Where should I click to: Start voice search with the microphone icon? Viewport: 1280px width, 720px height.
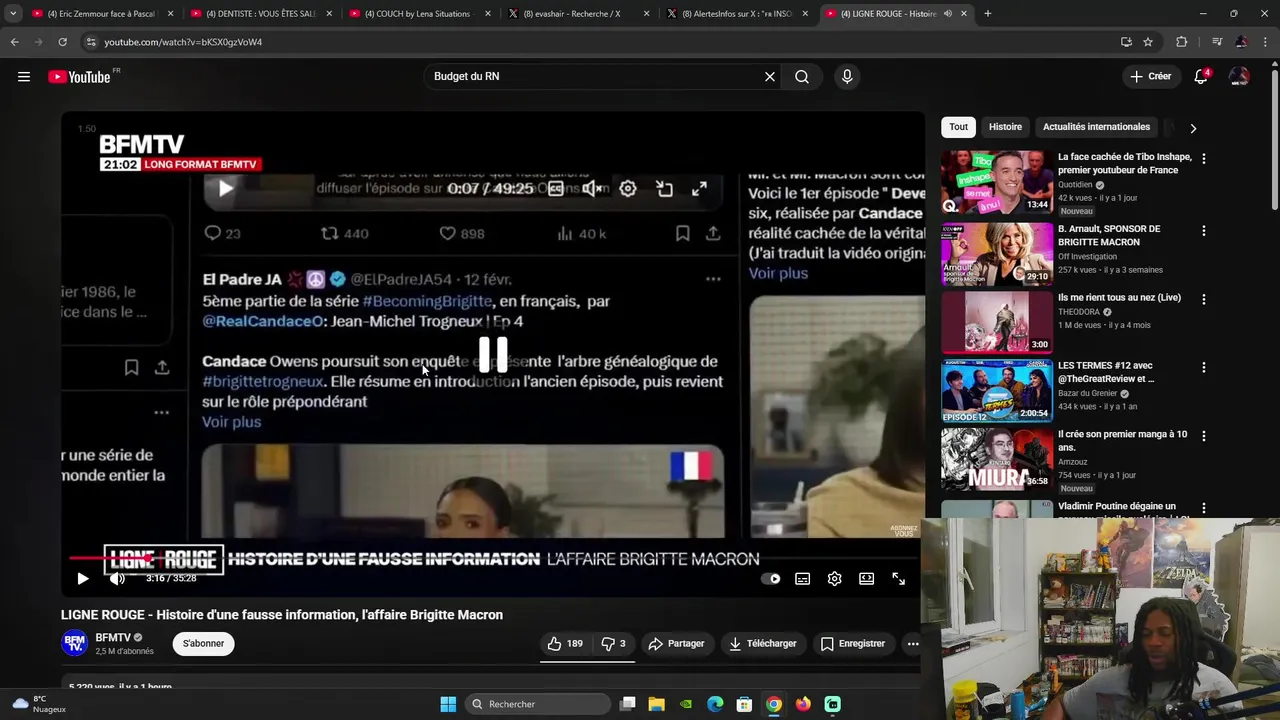(x=847, y=77)
